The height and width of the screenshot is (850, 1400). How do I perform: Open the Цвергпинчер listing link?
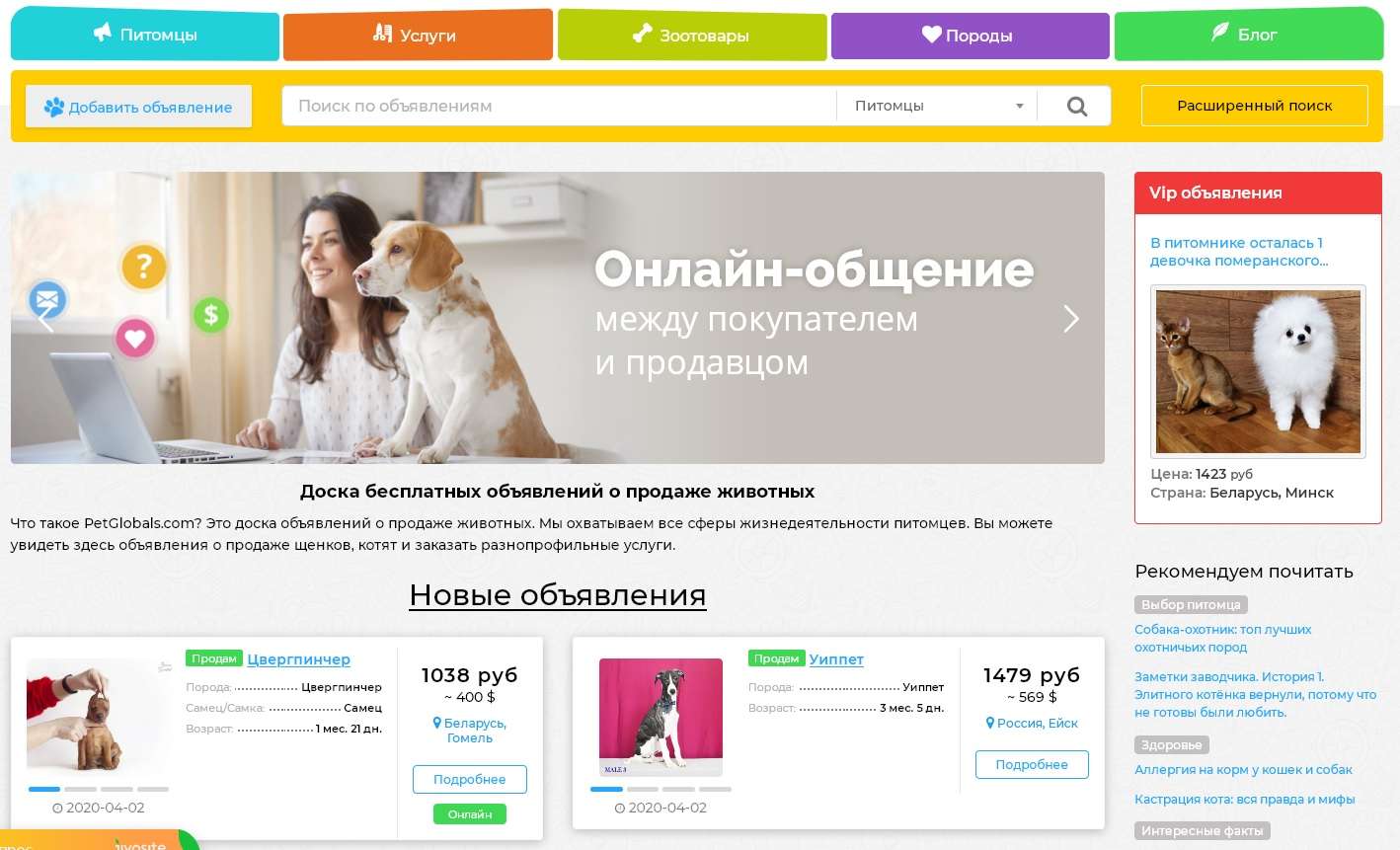click(x=298, y=658)
